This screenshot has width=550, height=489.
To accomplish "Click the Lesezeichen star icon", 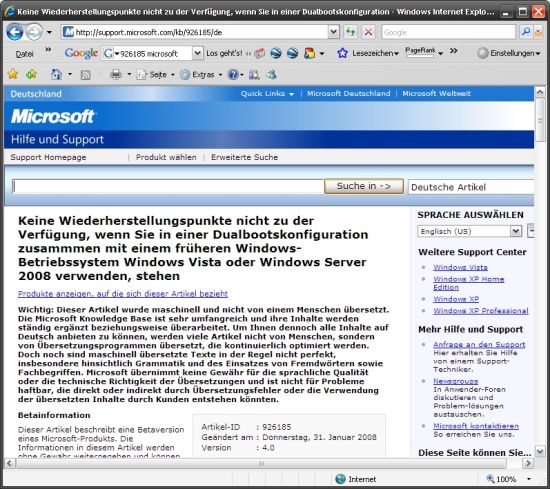I will (x=342, y=53).
